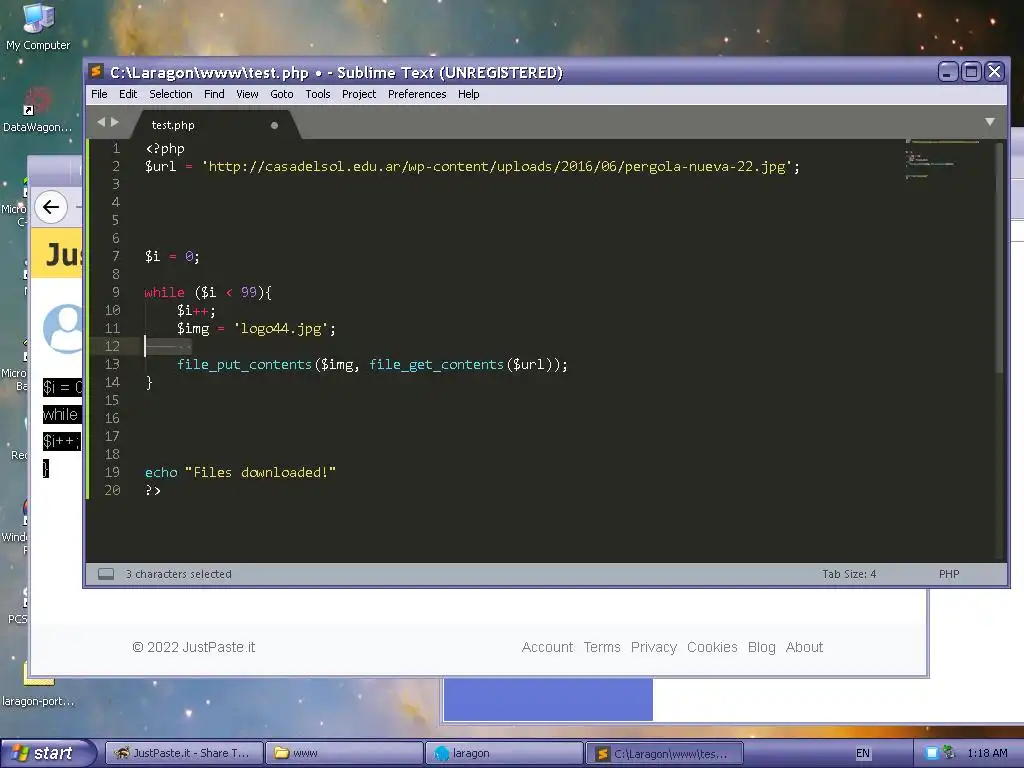This screenshot has width=1024, height=768.
Task: Click the $i++ statement on line 10
Action: click(196, 311)
